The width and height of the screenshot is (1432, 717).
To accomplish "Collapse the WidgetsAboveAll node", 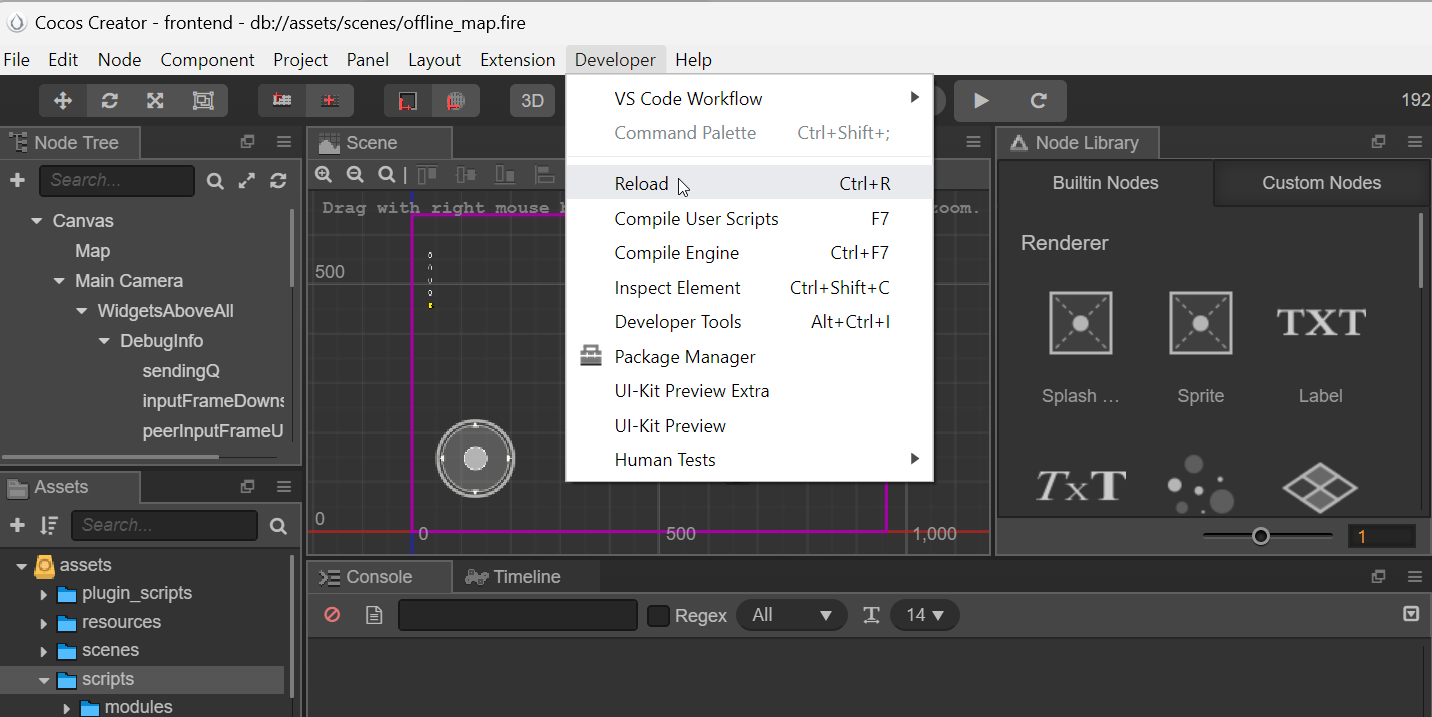I will tap(82, 311).
